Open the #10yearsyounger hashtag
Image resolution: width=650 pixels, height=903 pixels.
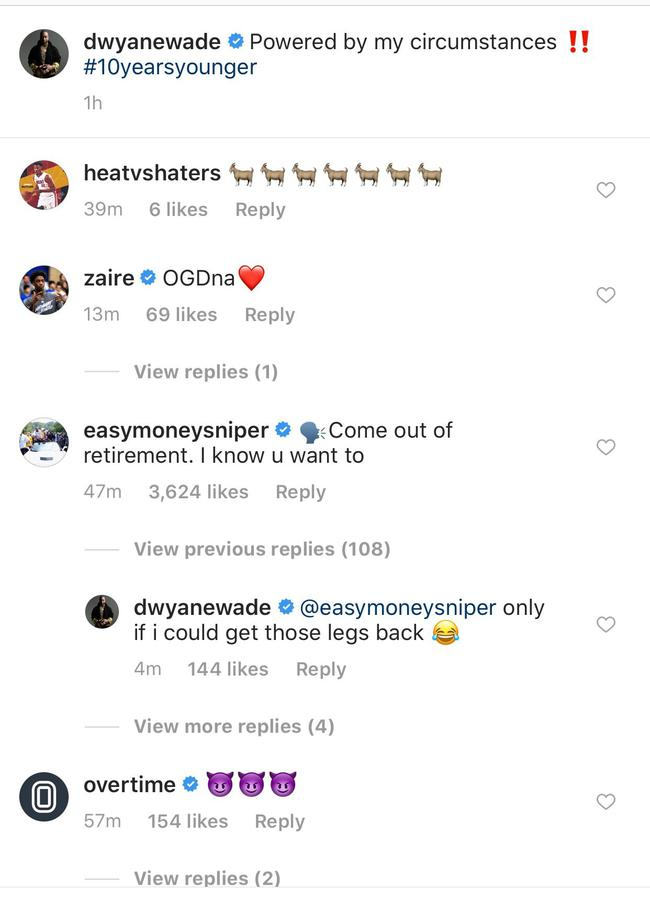tap(170, 68)
